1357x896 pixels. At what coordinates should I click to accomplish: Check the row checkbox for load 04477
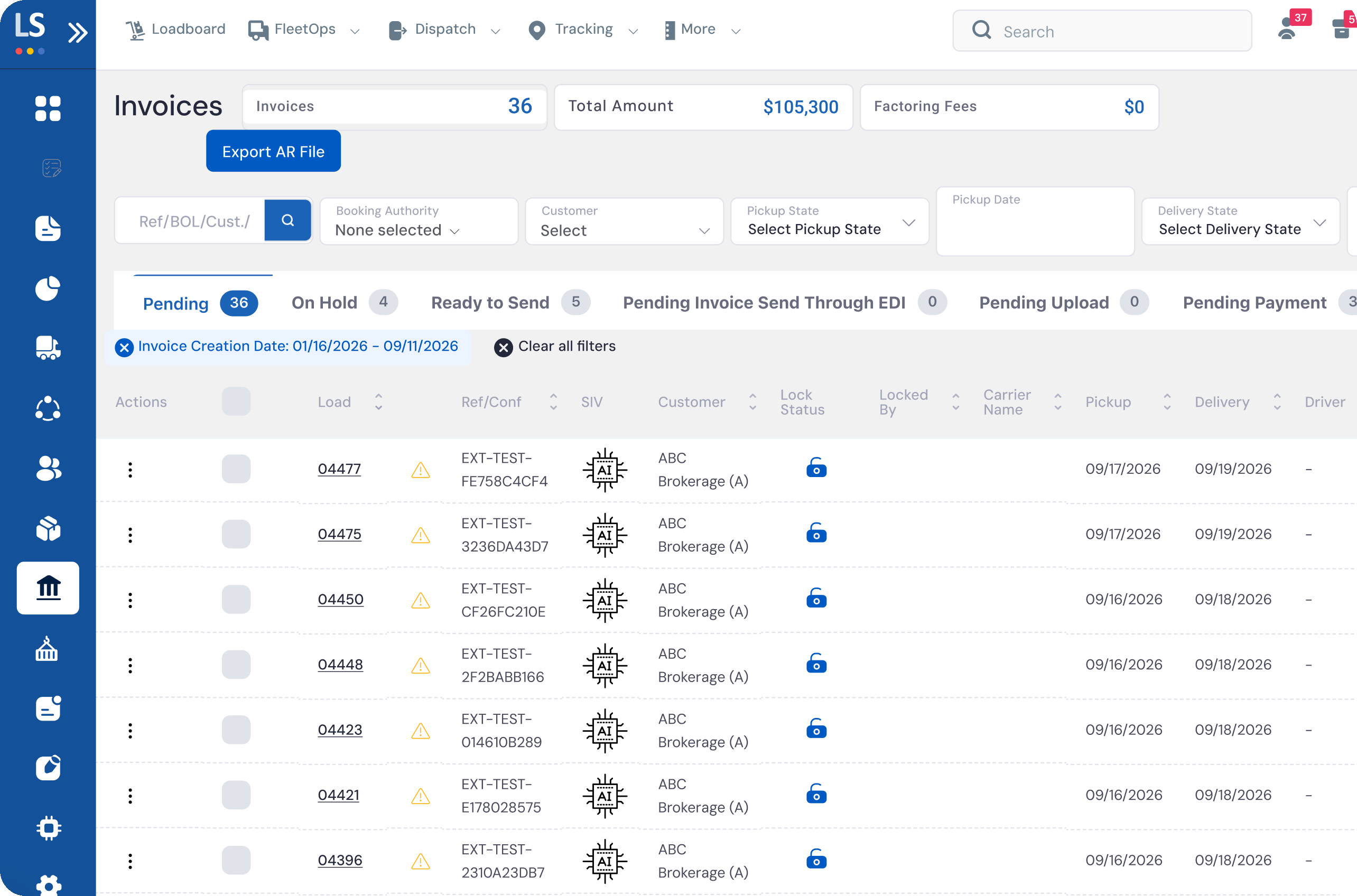236,469
